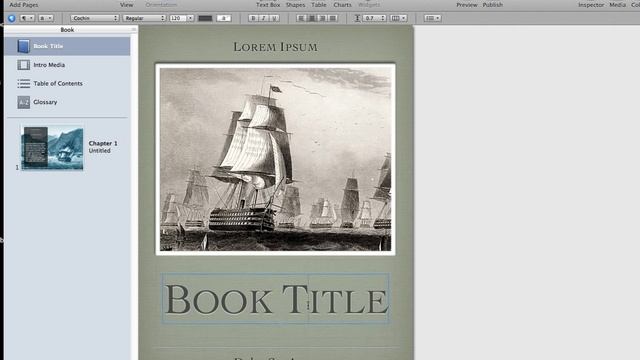
Task: Click the font size field showing 120
Action: click(178, 18)
